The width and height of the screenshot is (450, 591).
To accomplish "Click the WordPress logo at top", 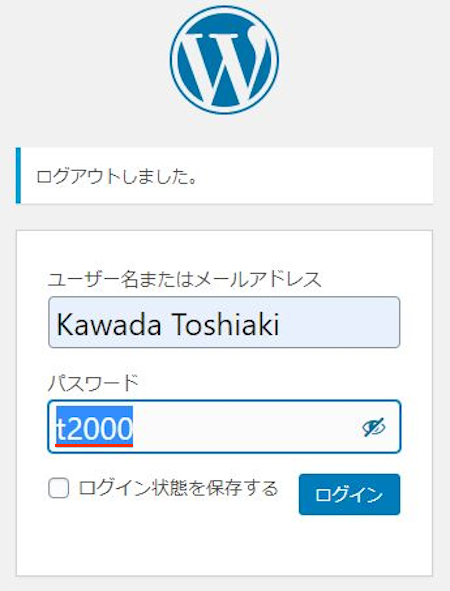I will click(x=224, y=60).
